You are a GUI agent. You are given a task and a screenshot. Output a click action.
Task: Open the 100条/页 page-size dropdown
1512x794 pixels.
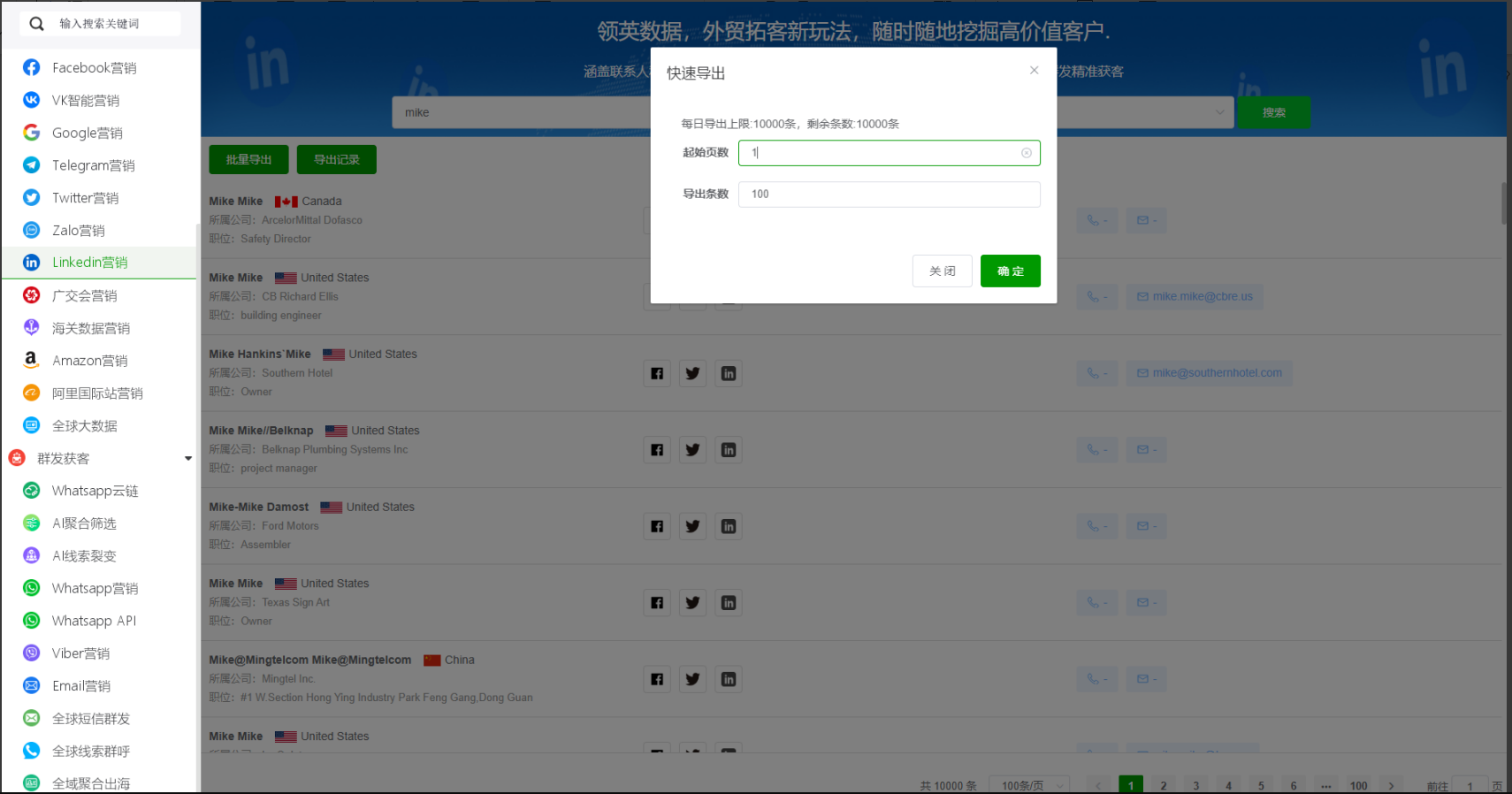tap(1029, 785)
